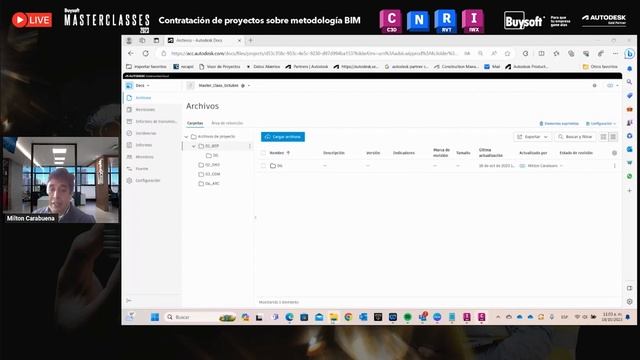Open the Partners | Autodesk bookmark
Image resolution: width=640 pixels, height=360 pixels.
pos(307,67)
